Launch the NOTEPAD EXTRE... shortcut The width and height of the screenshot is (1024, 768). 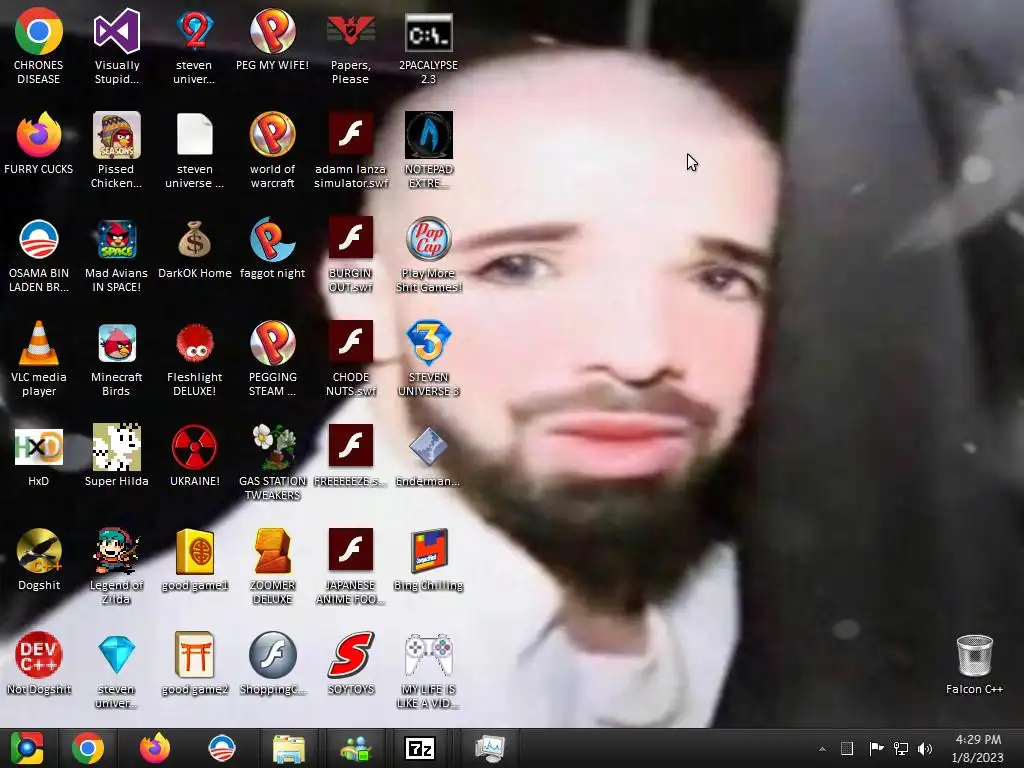click(428, 135)
